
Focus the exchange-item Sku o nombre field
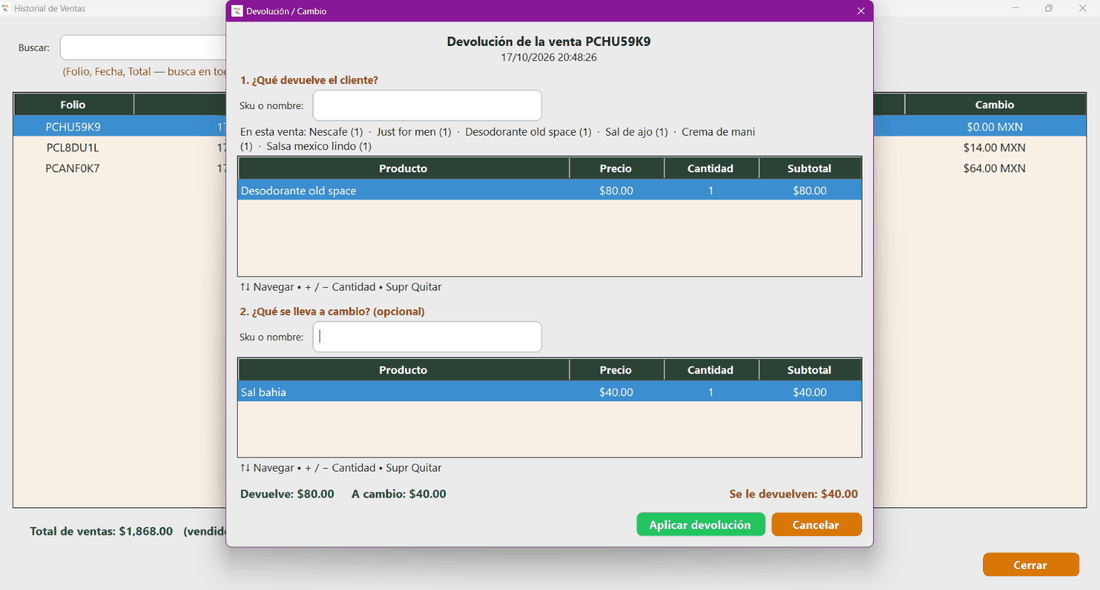pyautogui.click(x=427, y=337)
